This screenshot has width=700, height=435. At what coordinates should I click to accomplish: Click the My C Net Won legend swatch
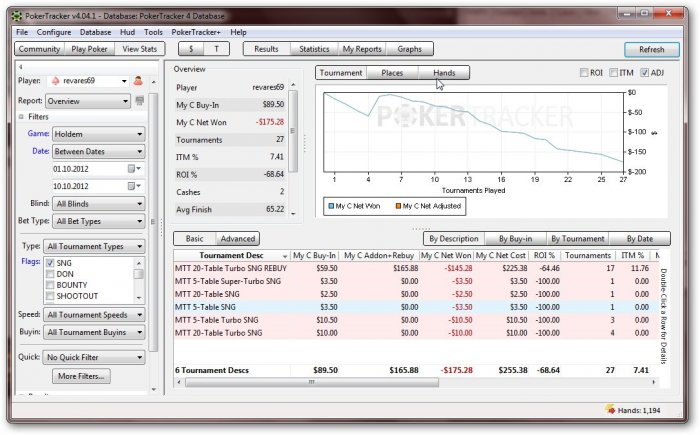click(331, 206)
